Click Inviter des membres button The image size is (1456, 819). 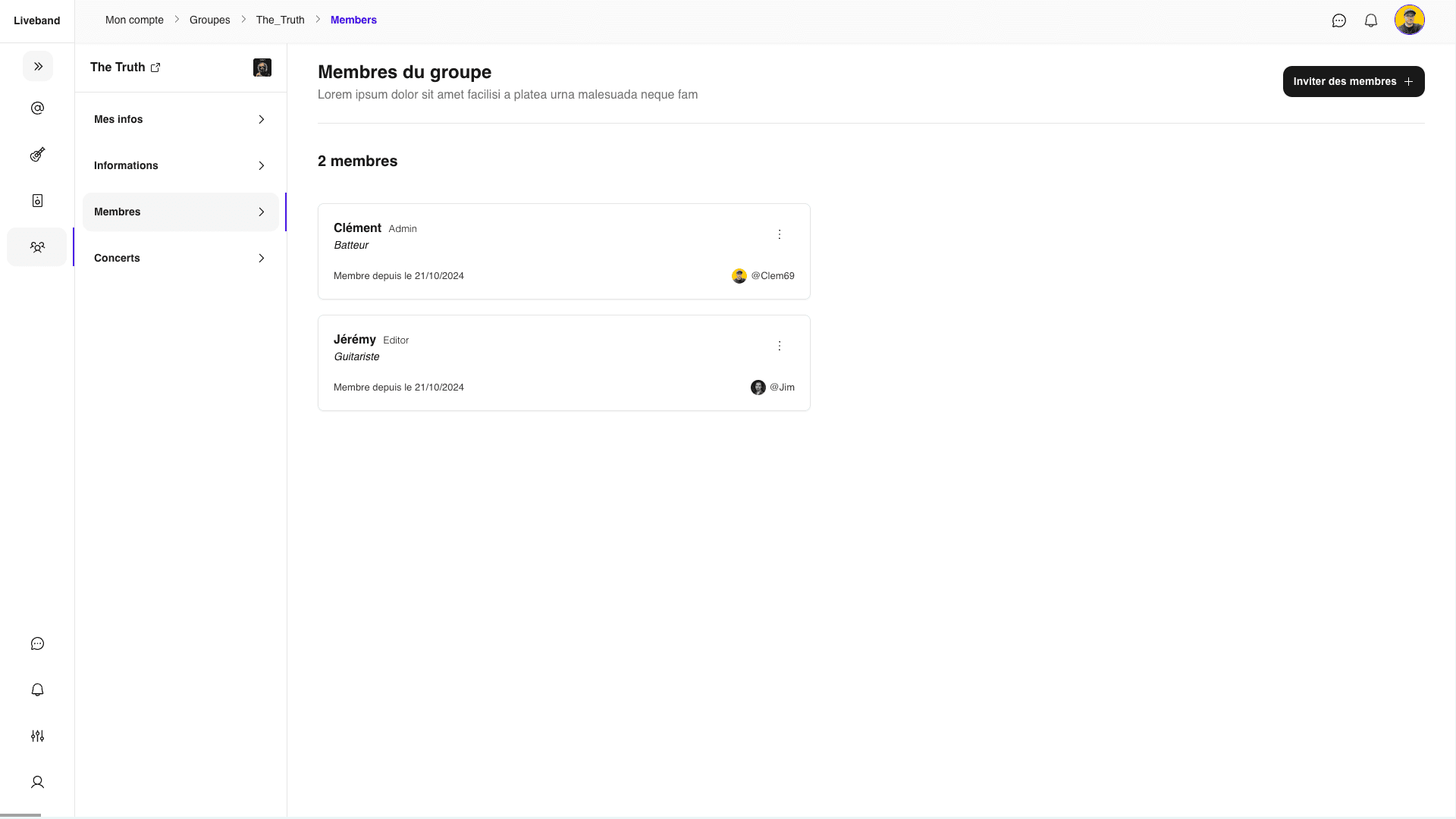coord(1353,81)
